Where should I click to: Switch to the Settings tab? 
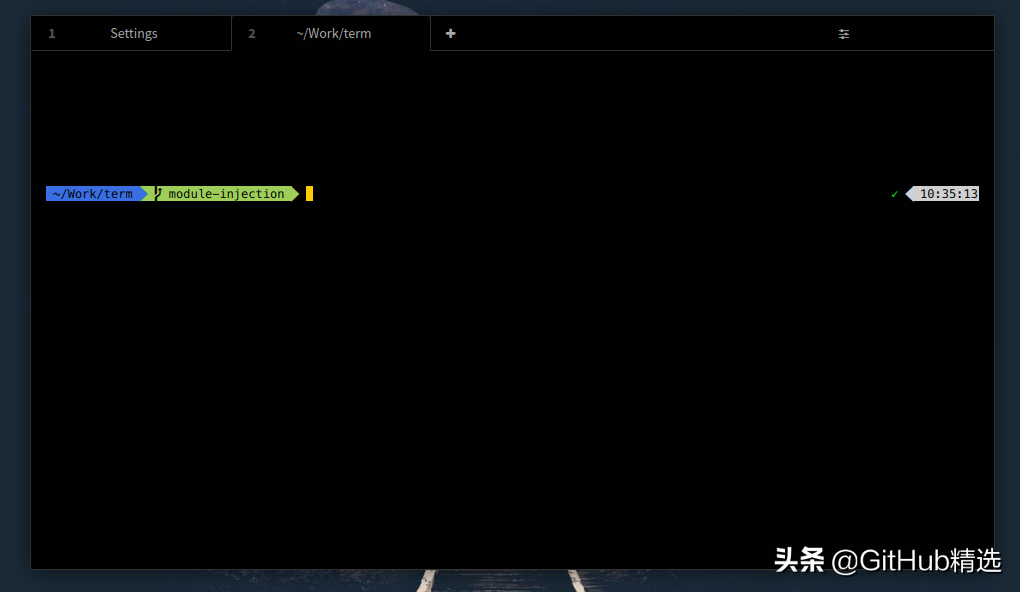(x=131, y=33)
